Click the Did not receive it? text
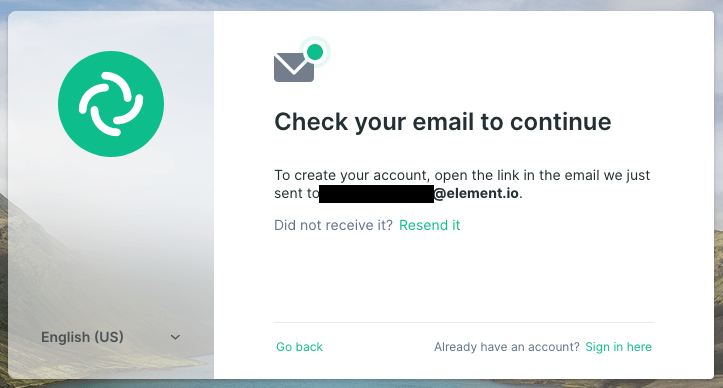 333,225
